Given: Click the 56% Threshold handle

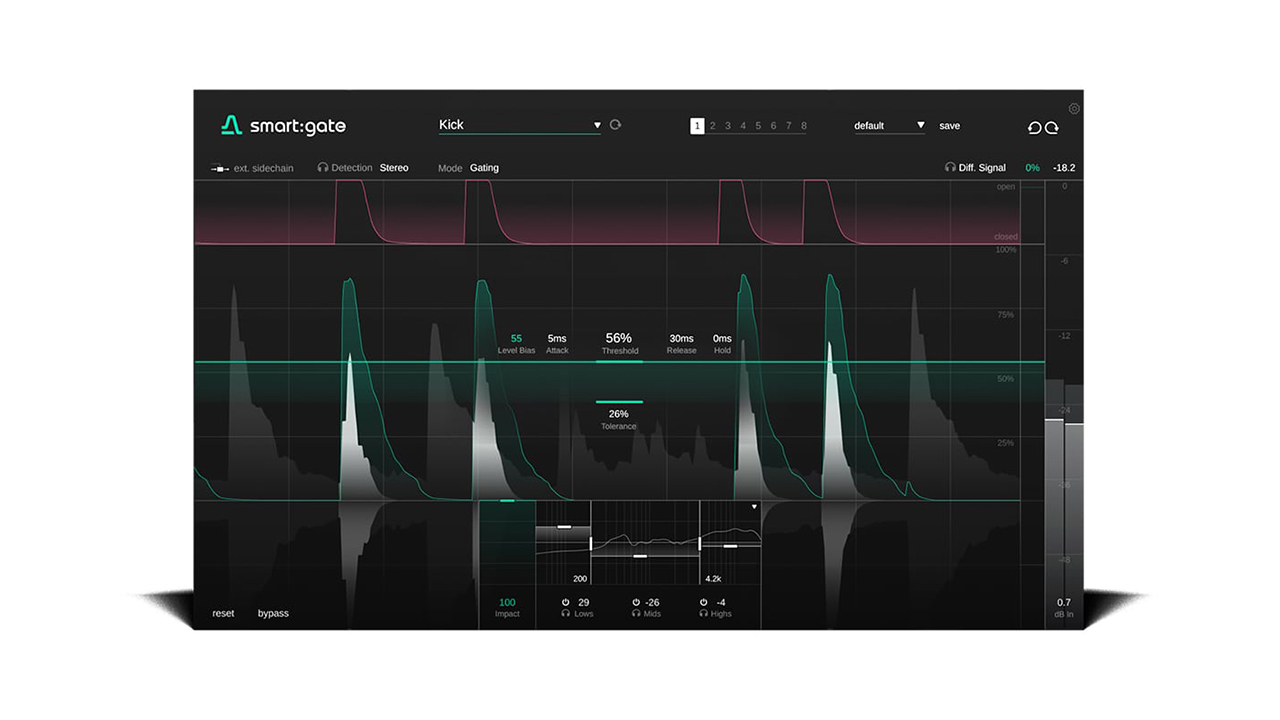Looking at the screenshot, I should pyautogui.click(x=619, y=361).
